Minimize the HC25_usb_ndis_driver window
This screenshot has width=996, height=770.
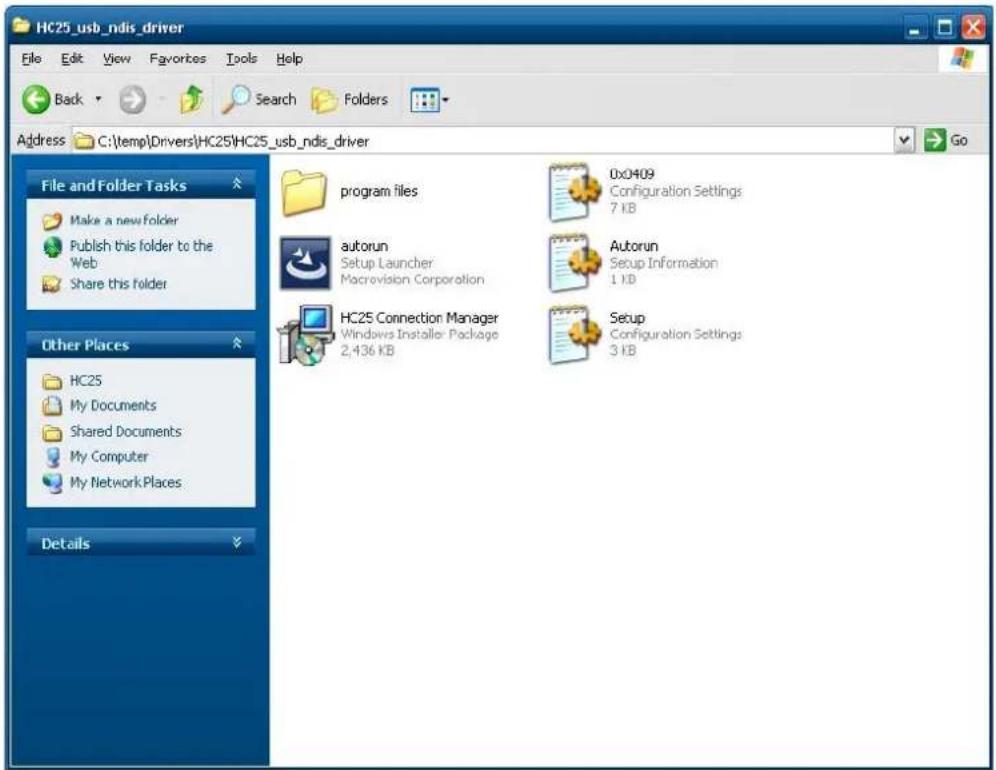click(915, 28)
